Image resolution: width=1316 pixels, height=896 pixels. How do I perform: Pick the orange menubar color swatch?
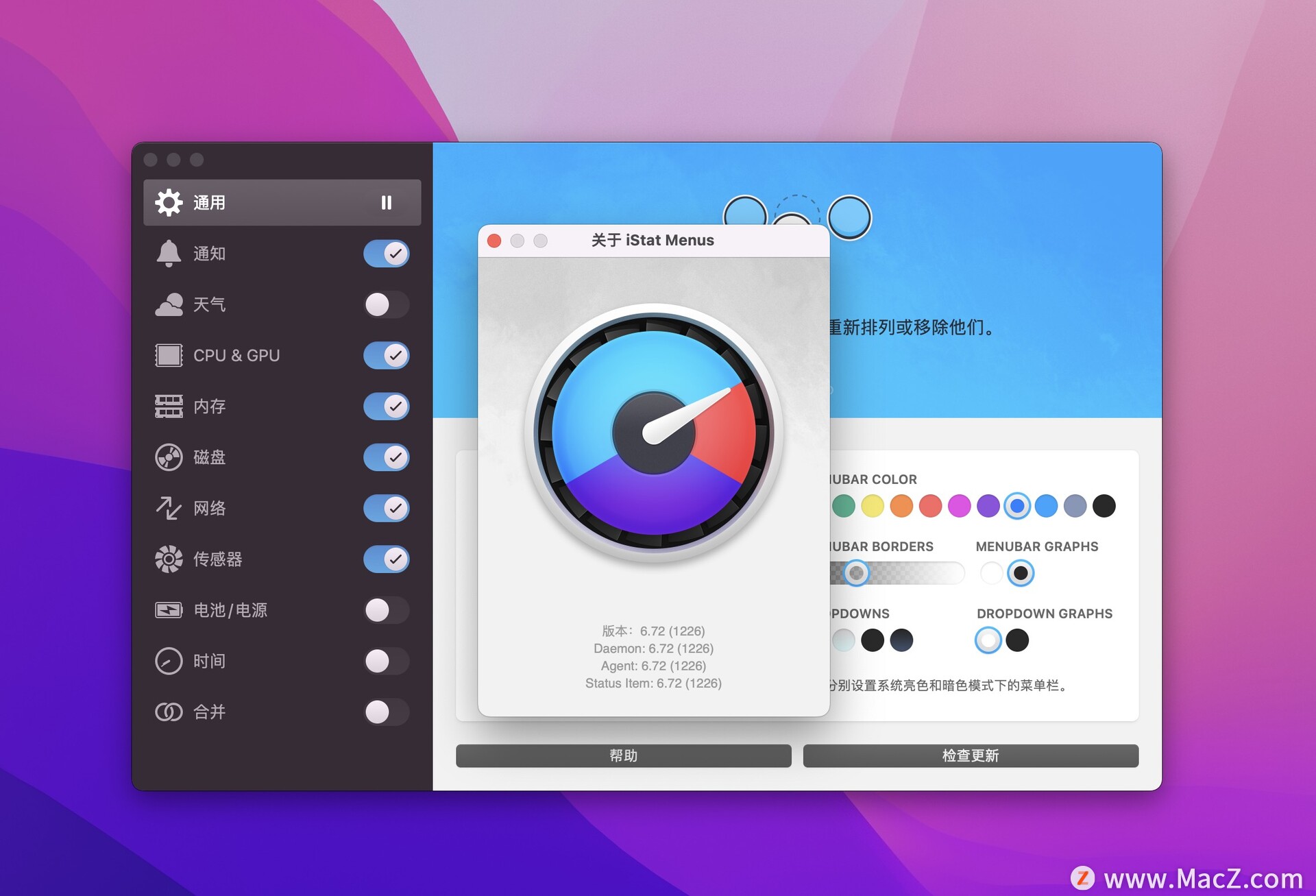901,506
